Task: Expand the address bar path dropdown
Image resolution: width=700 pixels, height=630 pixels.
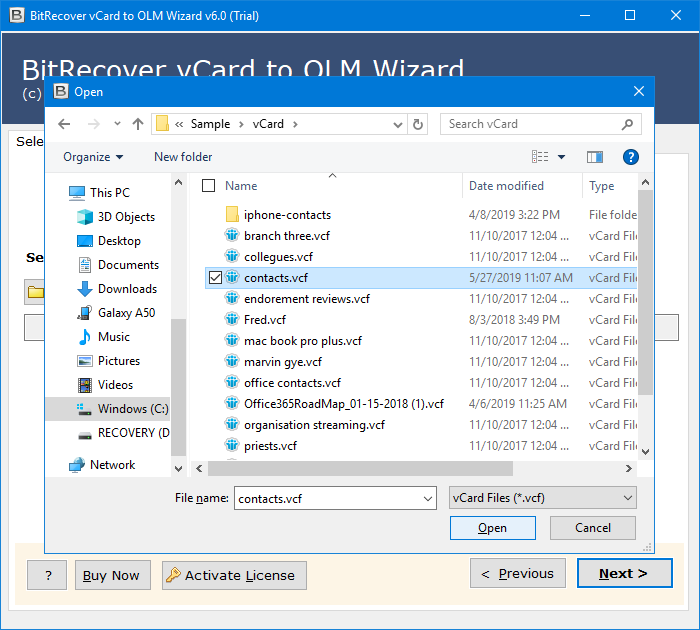Action: click(x=398, y=125)
